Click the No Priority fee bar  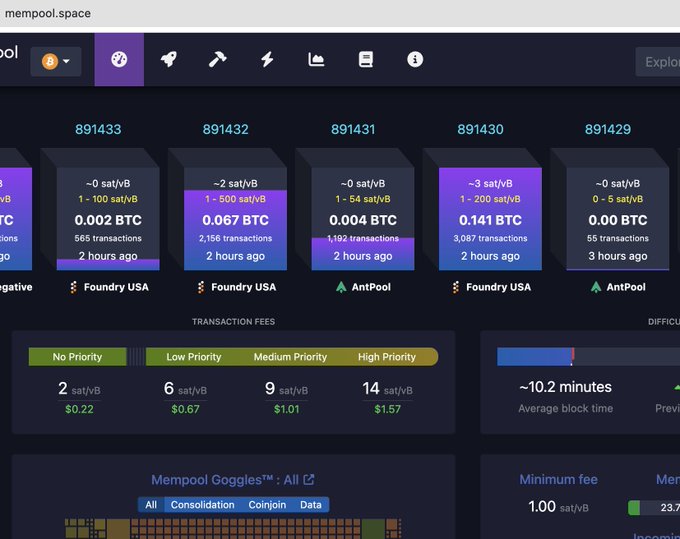point(78,356)
